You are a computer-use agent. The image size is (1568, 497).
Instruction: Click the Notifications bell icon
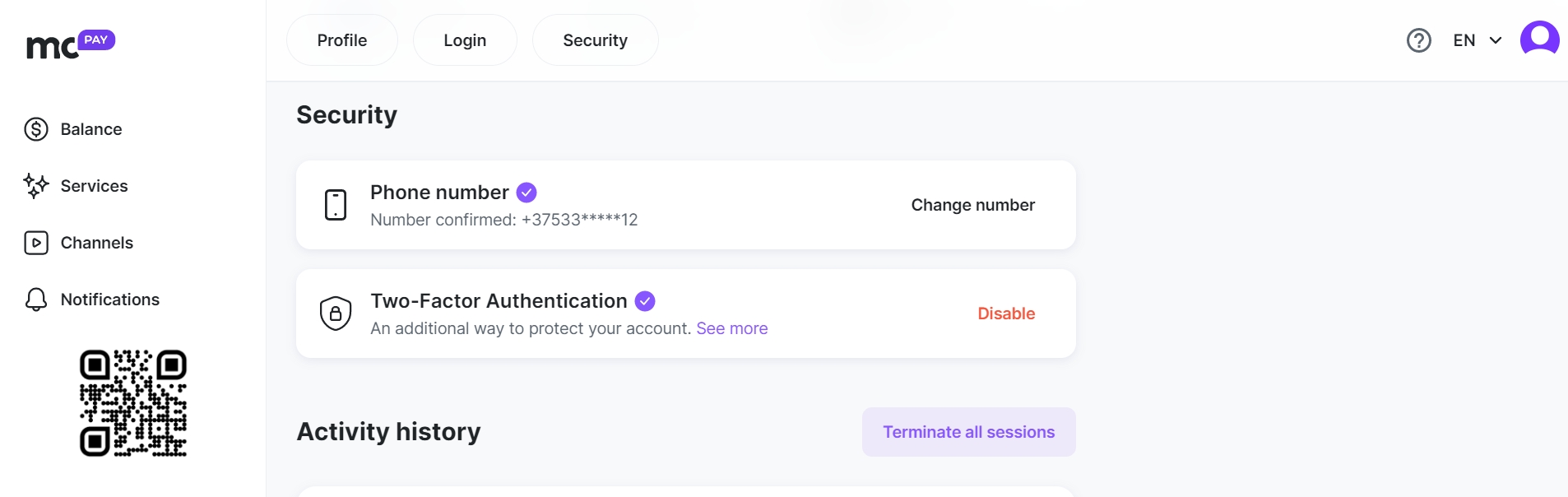point(36,300)
